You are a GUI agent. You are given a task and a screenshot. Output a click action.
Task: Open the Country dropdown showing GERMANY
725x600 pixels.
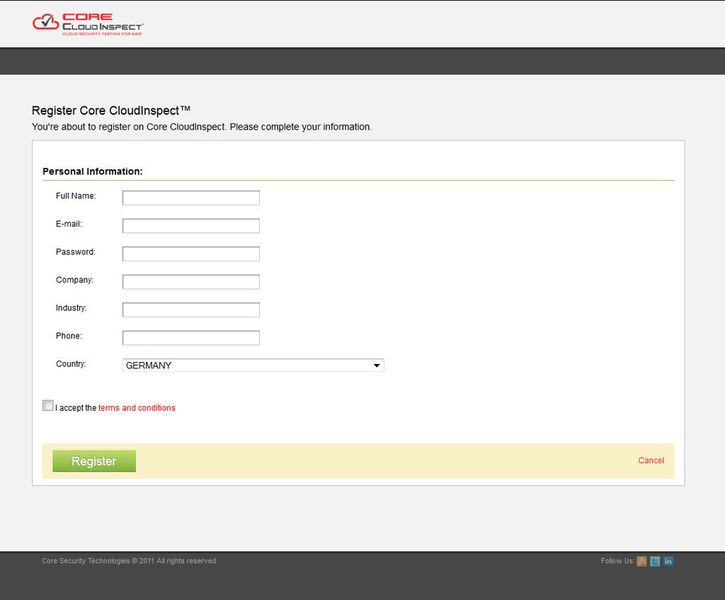pyautogui.click(x=253, y=365)
